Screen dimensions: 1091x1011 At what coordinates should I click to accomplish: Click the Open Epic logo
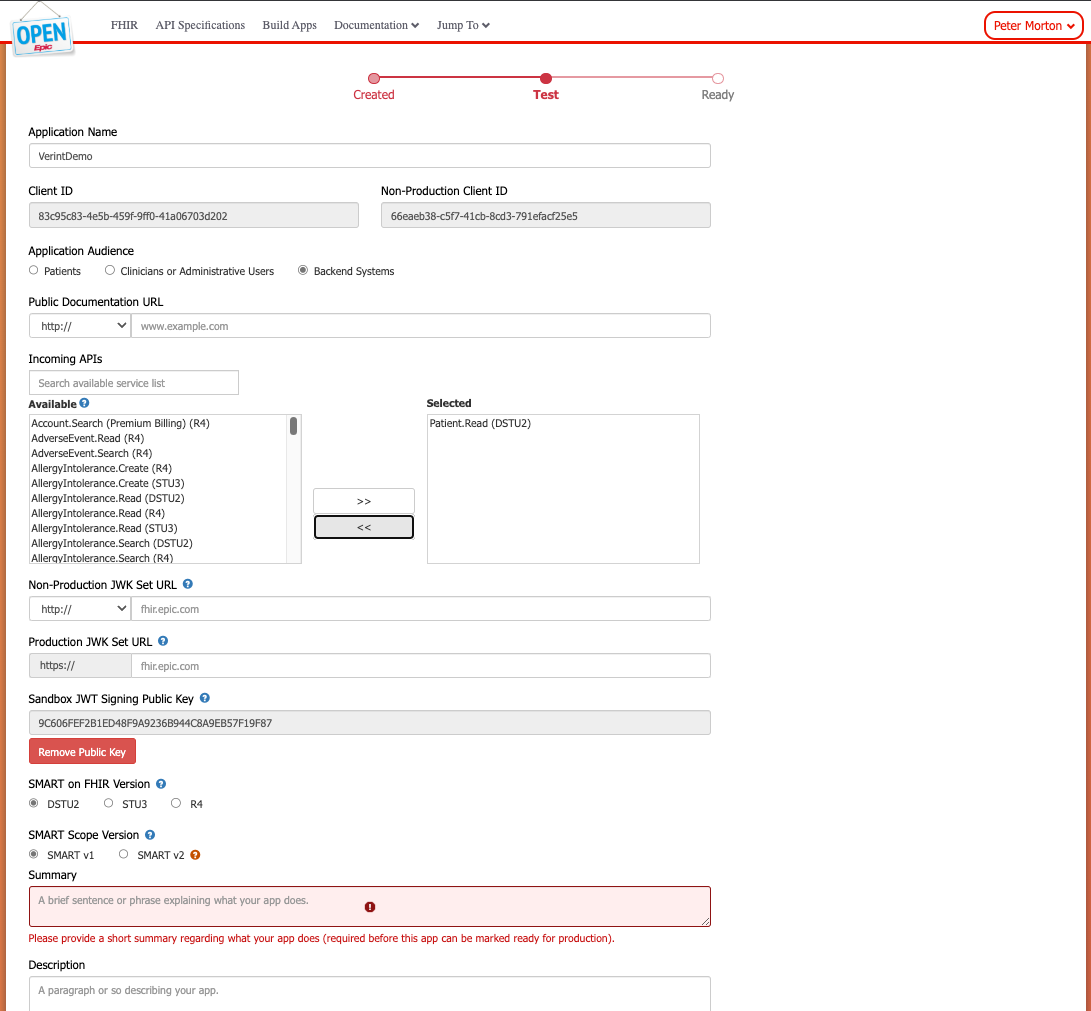click(42, 30)
